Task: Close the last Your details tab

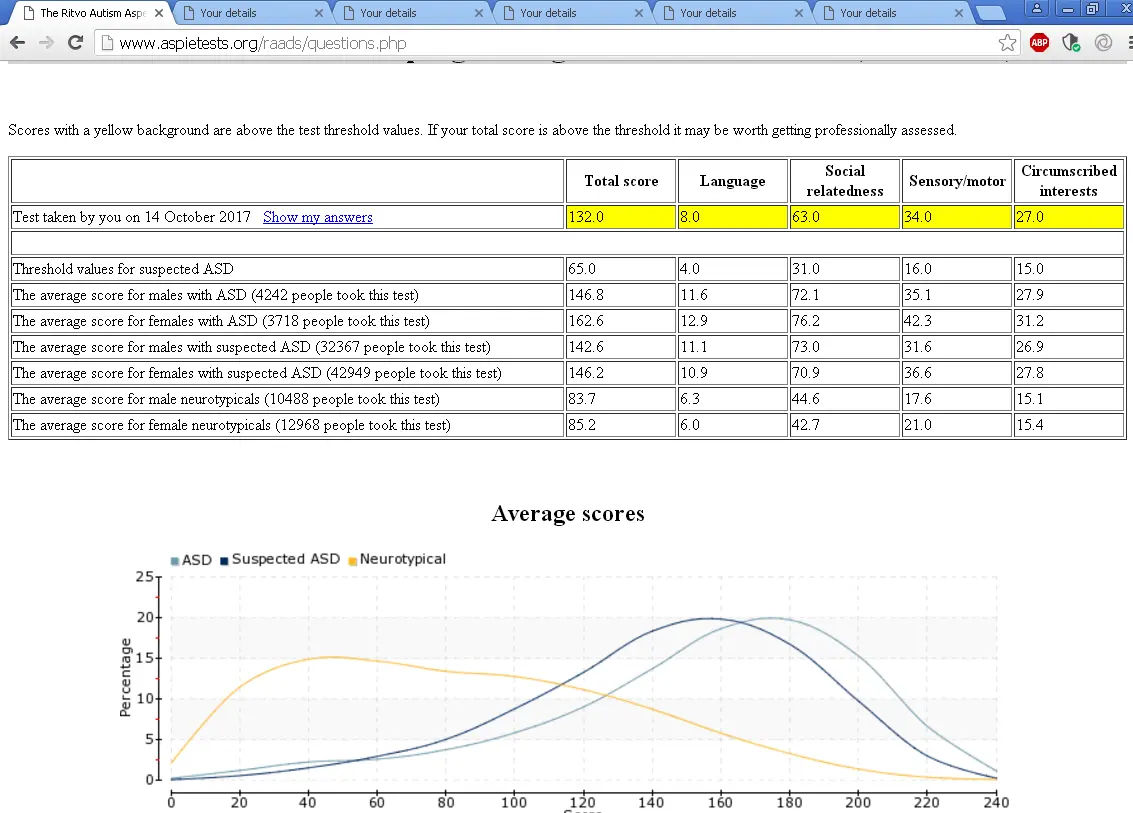Action: pos(959,13)
